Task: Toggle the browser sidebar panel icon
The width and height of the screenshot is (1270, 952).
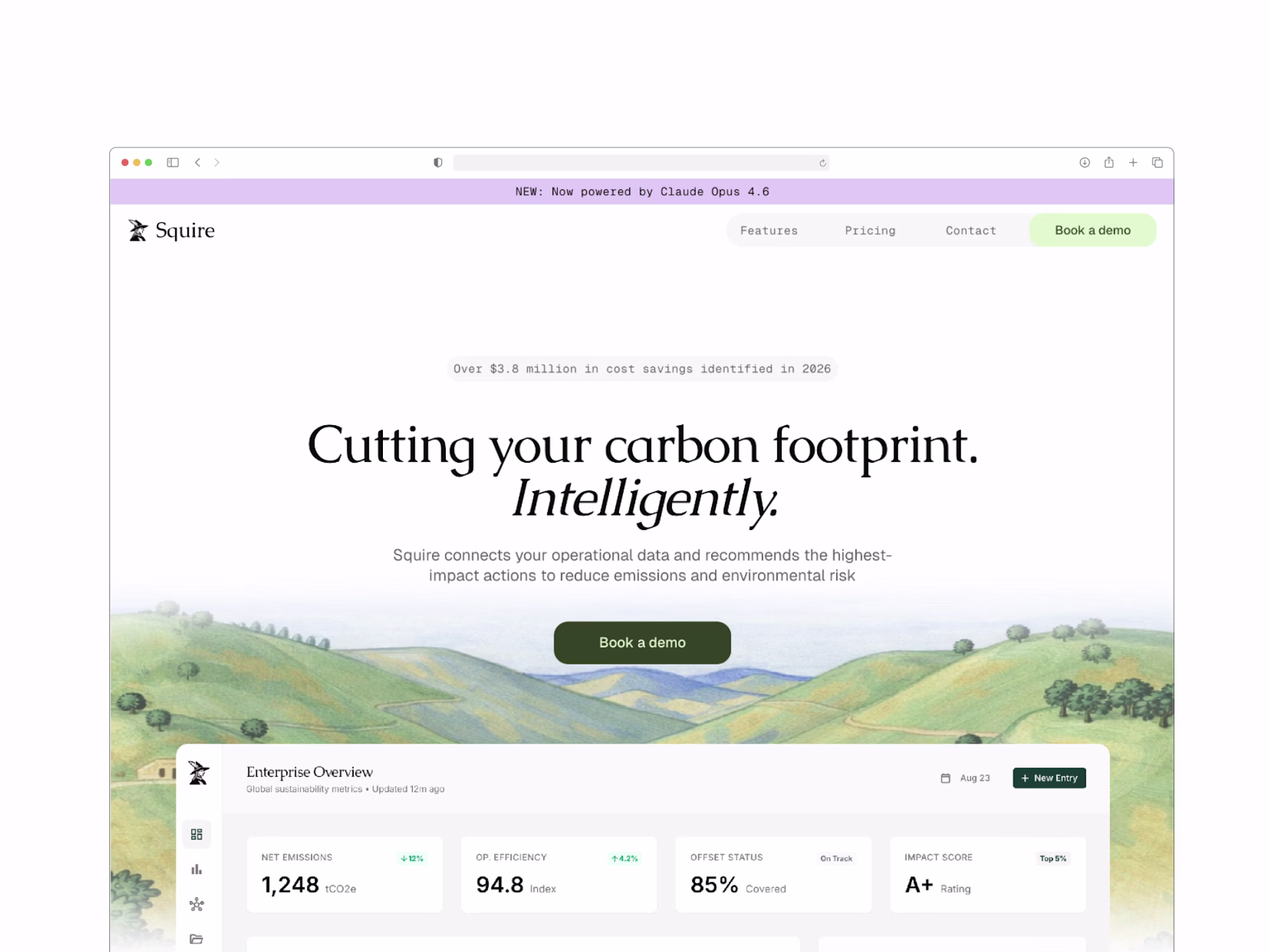Action: pos(173,162)
